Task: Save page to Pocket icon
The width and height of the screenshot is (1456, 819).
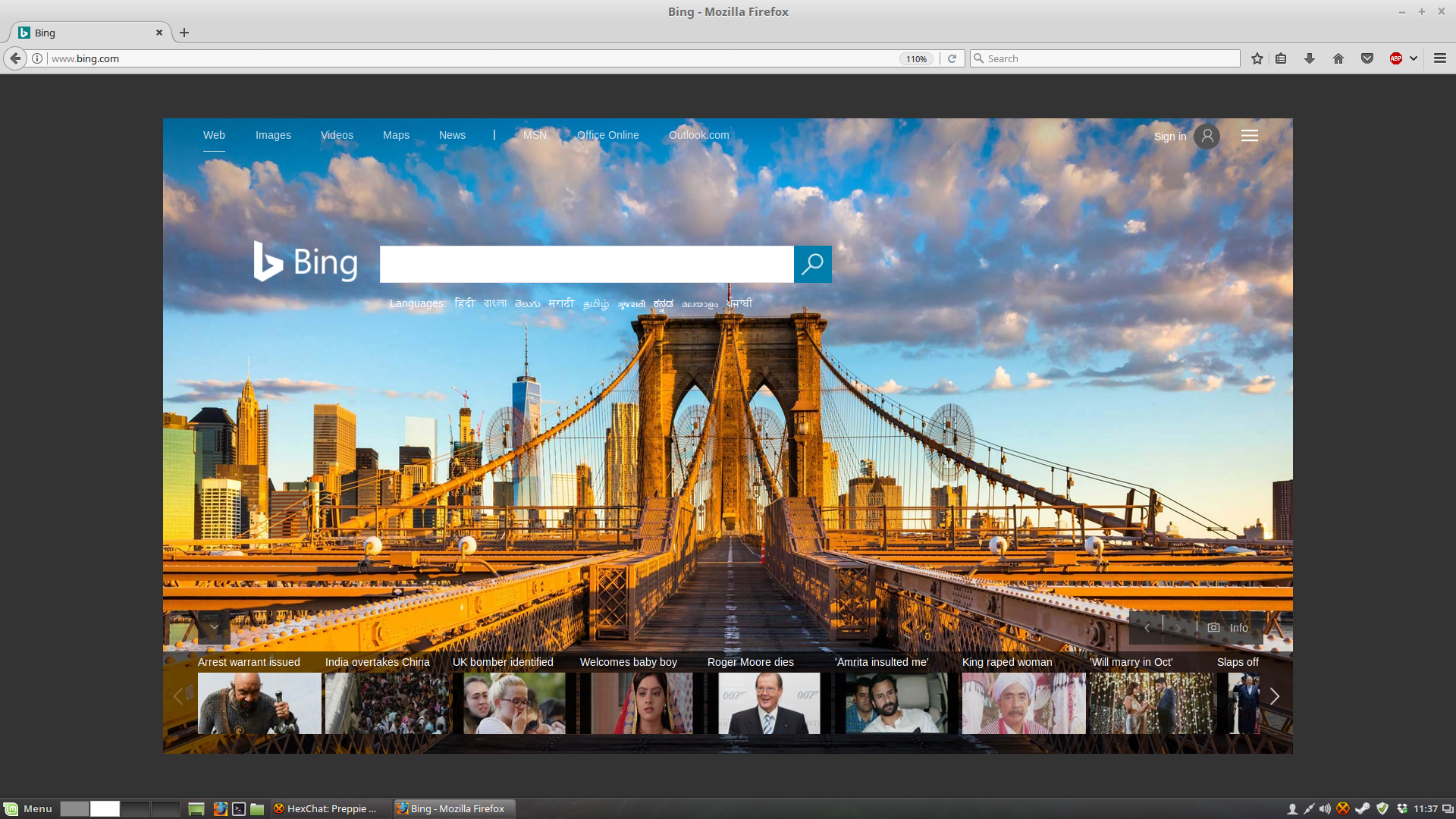Action: [x=1367, y=58]
